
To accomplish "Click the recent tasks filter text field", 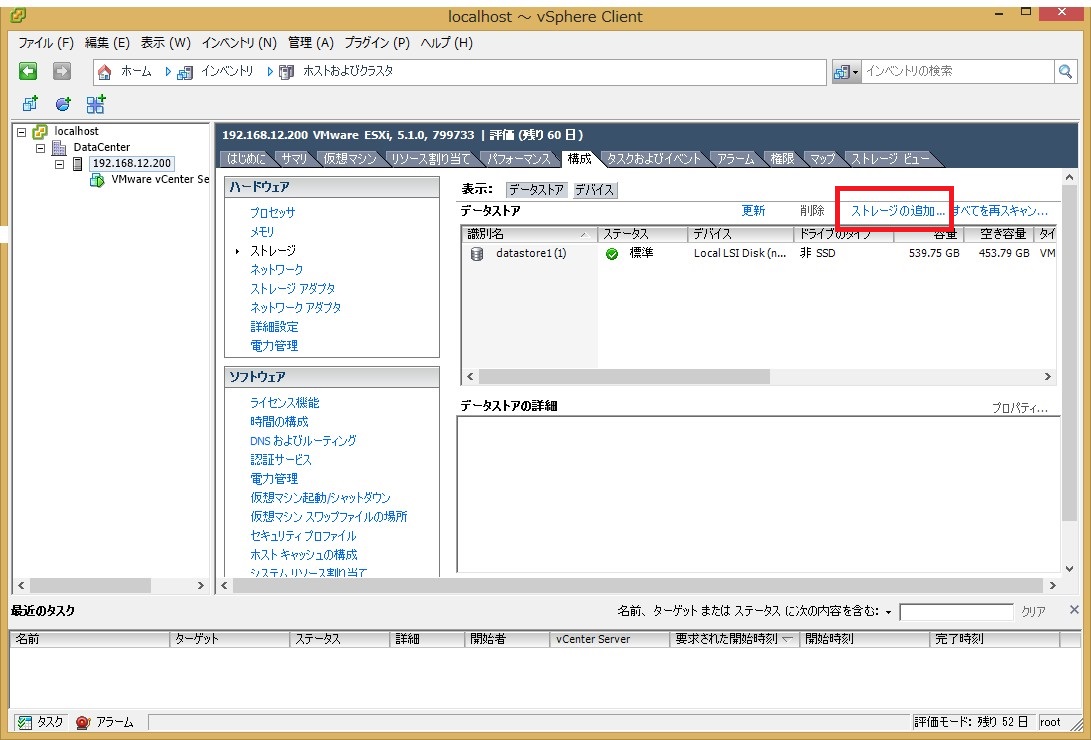I will coord(957,612).
